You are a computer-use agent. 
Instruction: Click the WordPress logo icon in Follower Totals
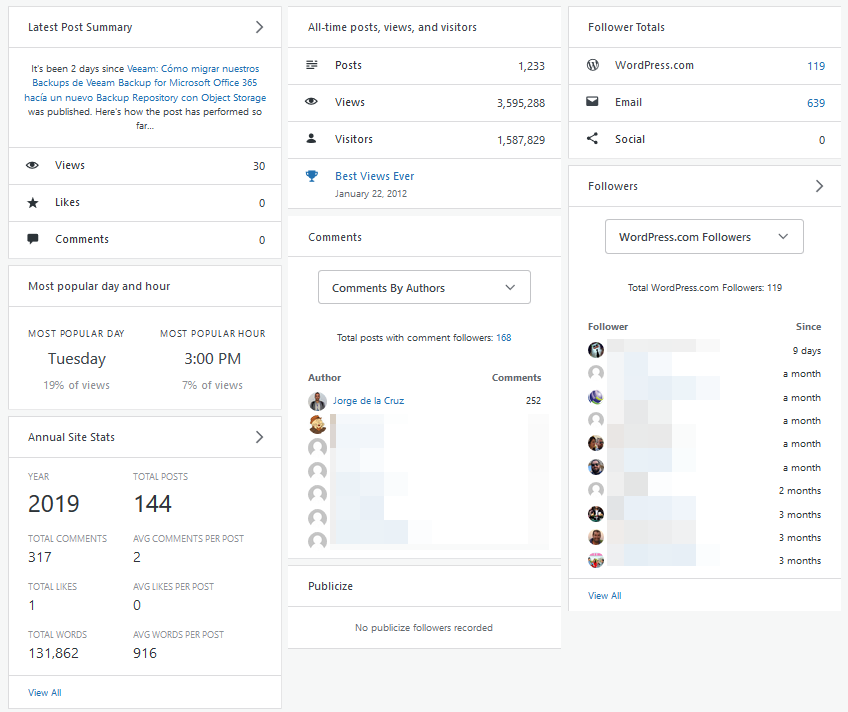[593, 65]
